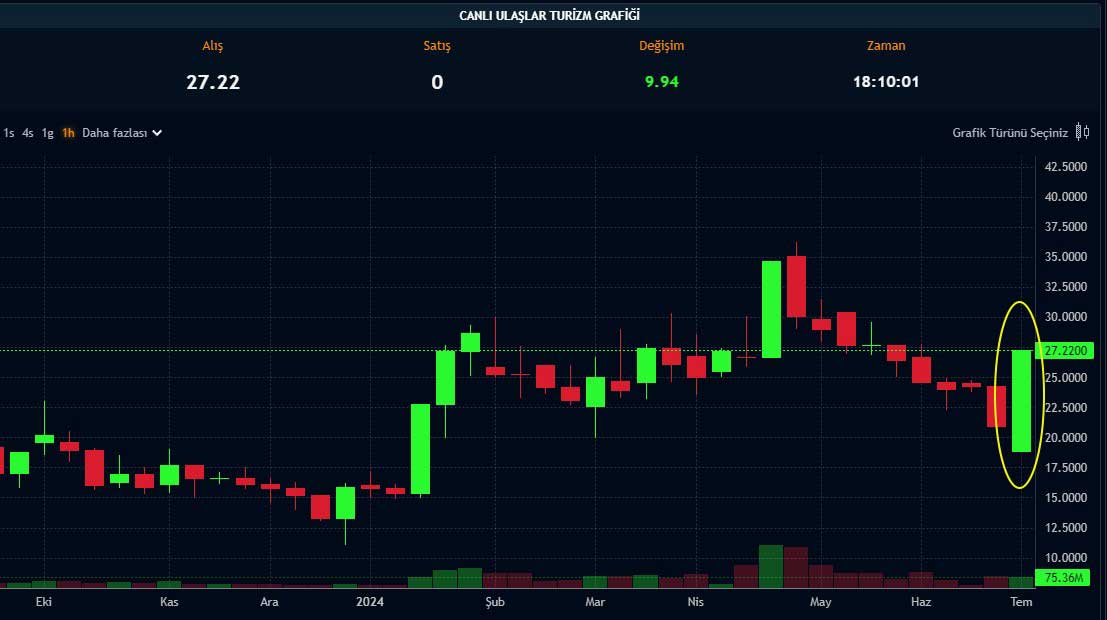Image resolution: width=1107 pixels, height=620 pixels.
Task: Click the Satış label
Action: (437, 45)
